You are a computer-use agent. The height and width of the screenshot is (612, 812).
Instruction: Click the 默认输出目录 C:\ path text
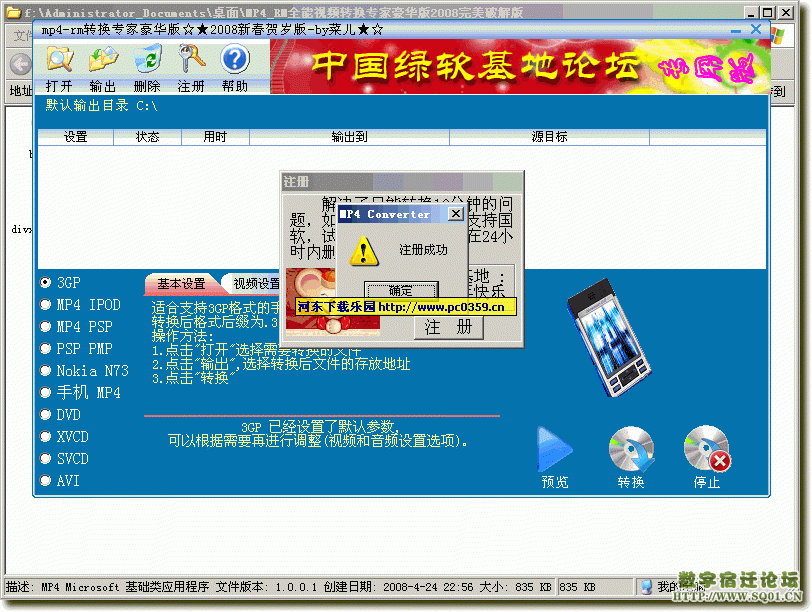pos(102,106)
